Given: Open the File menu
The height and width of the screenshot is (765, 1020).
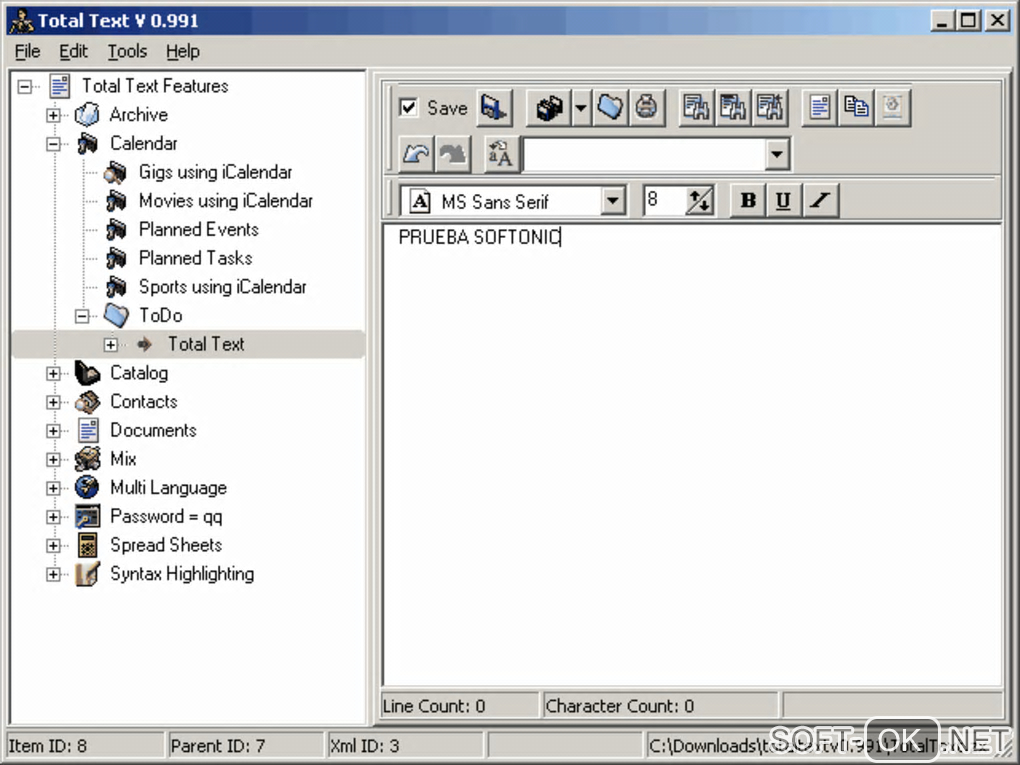Looking at the screenshot, I should [x=27, y=51].
